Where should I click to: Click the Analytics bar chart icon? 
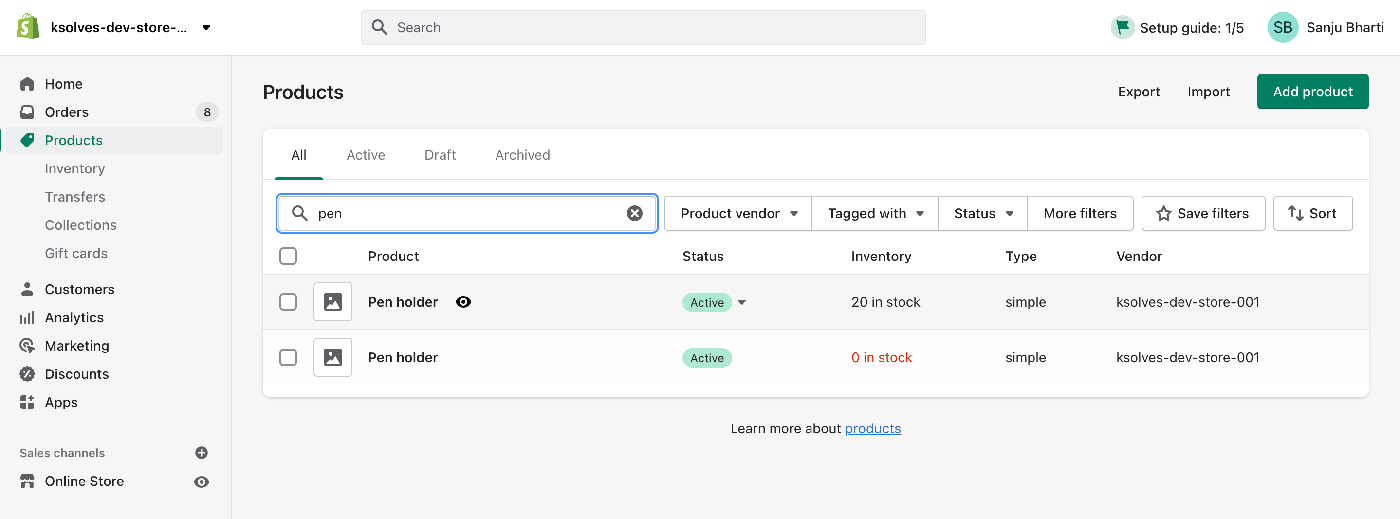point(27,317)
